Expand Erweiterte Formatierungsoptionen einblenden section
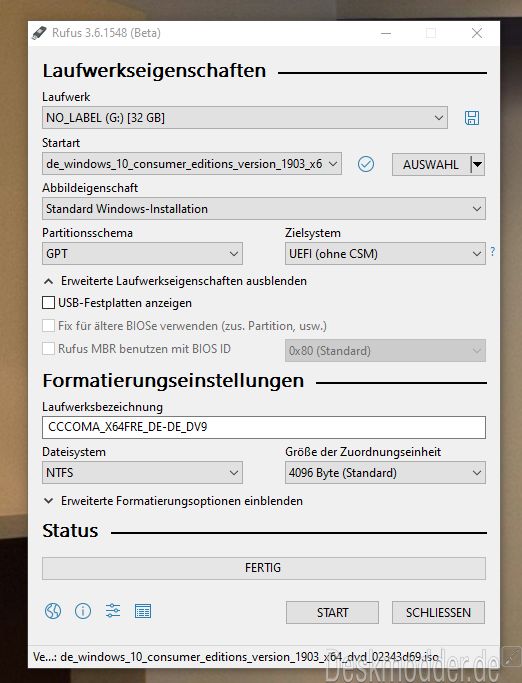The image size is (522, 683). [173, 501]
